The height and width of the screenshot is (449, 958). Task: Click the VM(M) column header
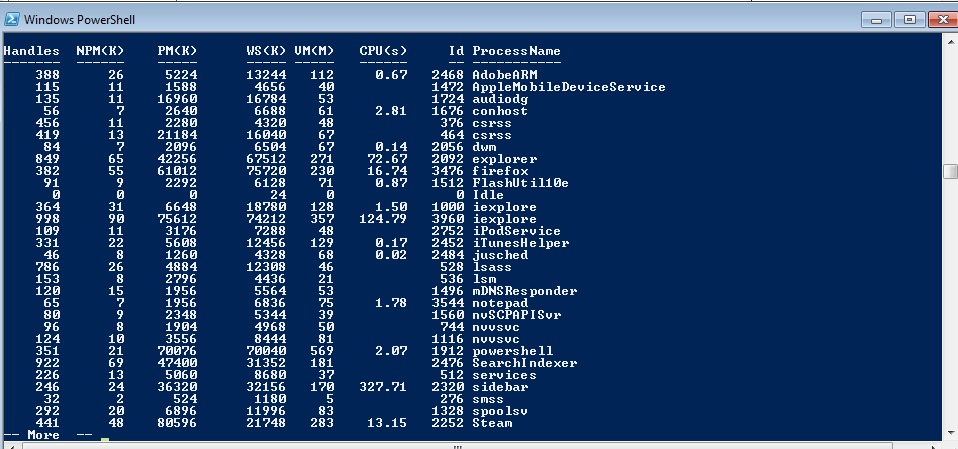coord(314,51)
